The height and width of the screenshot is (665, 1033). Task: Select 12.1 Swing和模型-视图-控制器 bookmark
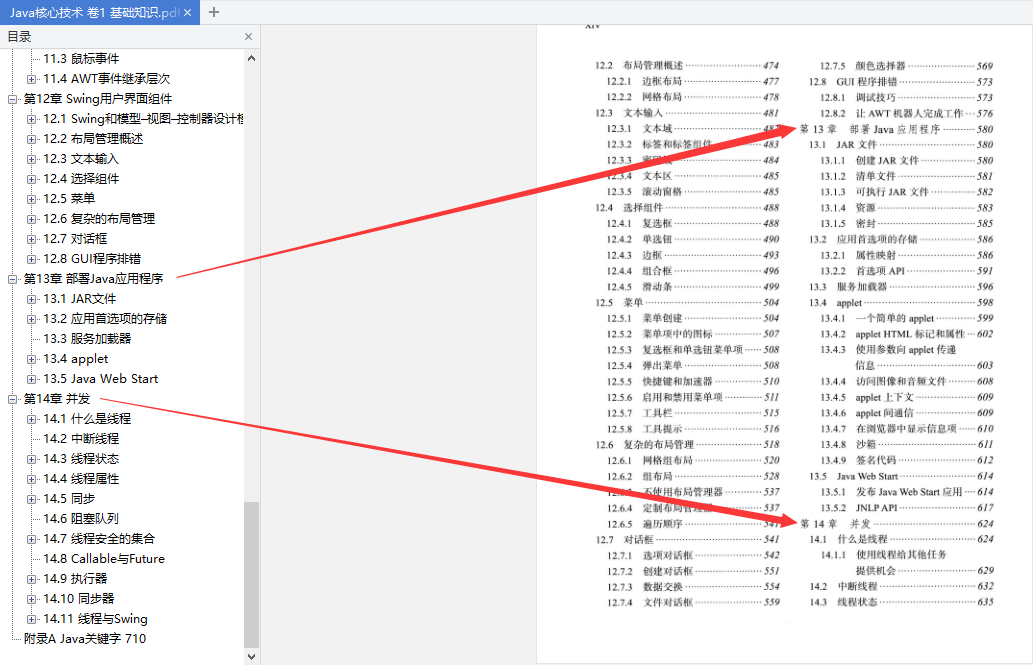tap(143, 119)
